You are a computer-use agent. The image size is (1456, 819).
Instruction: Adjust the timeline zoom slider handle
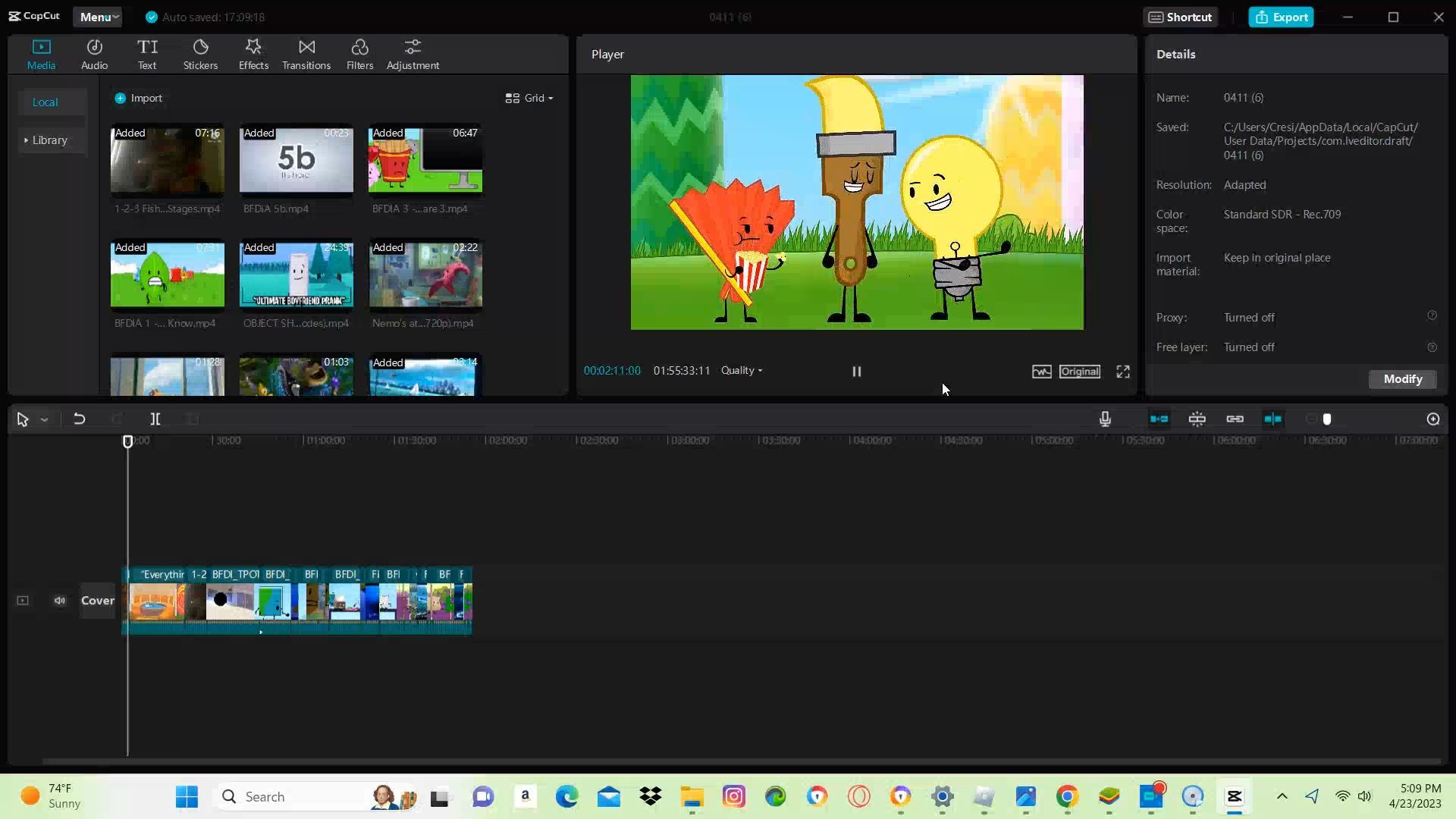click(1327, 419)
